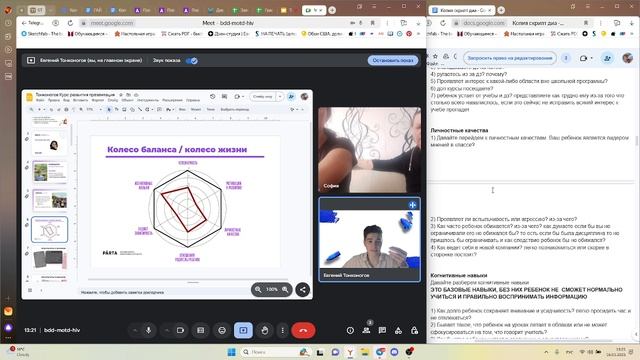Show the participants list
640x360 pixels.
point(366,330)
